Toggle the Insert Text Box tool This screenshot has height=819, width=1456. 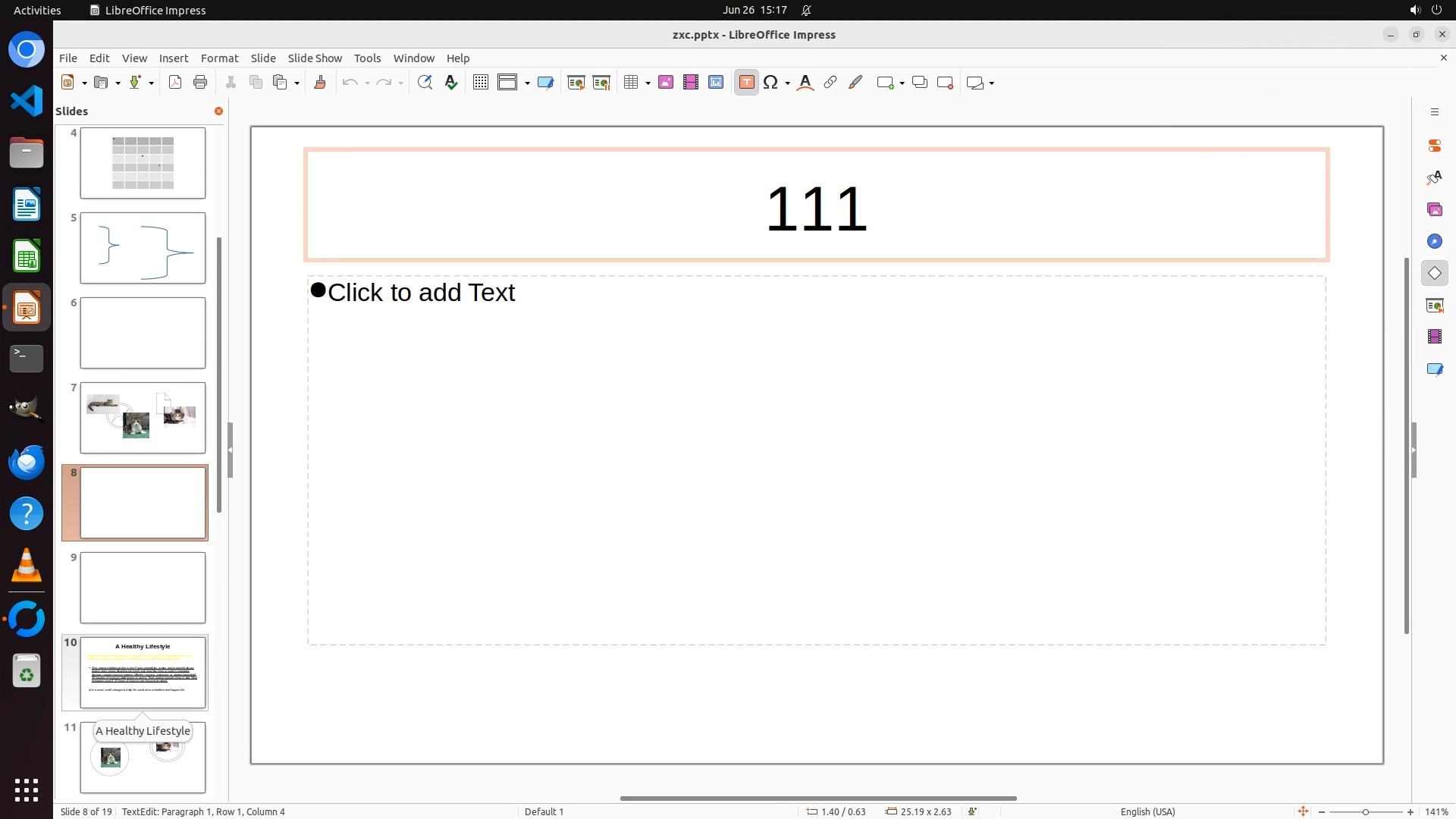(x=746, y=83)
